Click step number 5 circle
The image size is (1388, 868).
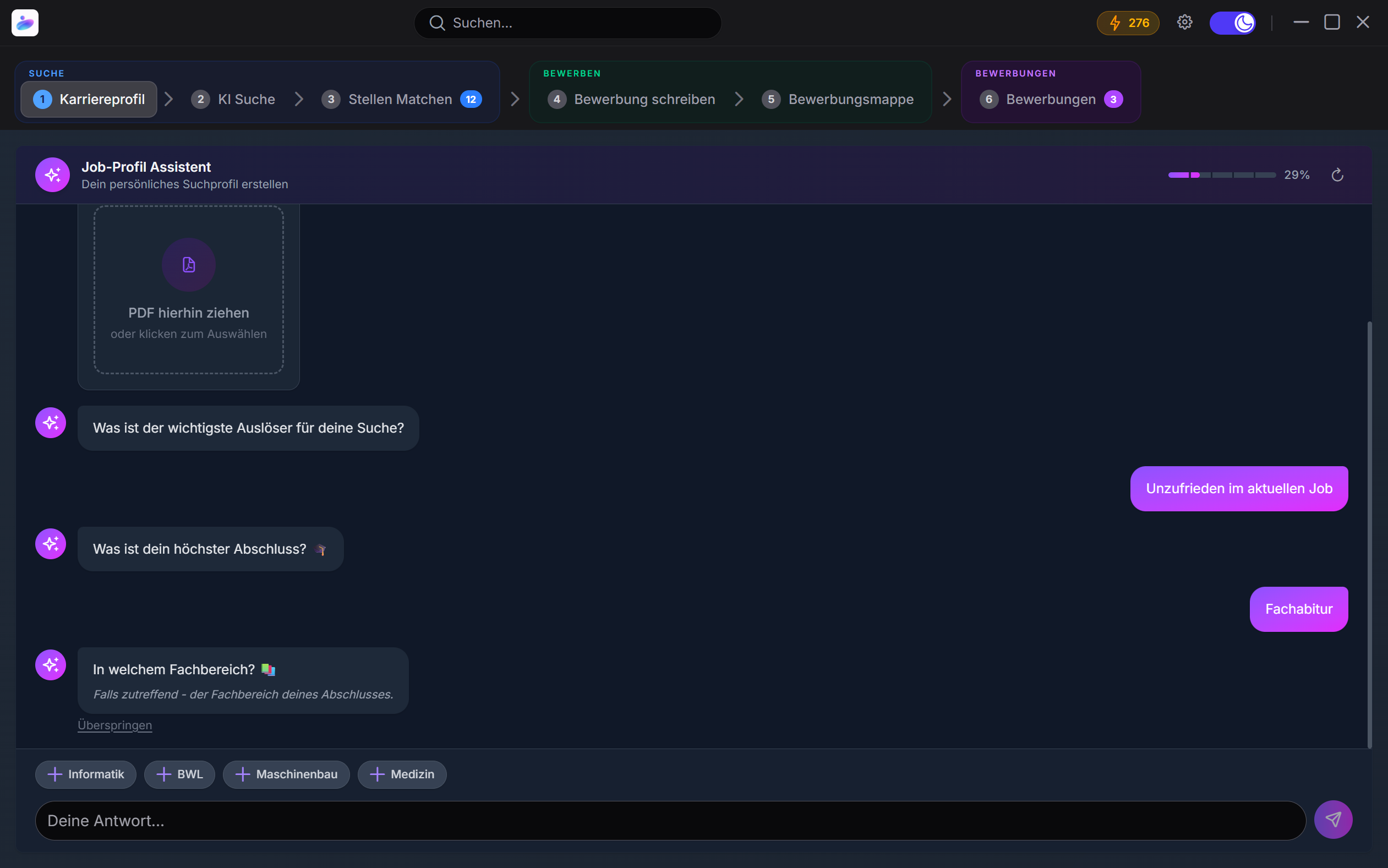pos(771,99)
